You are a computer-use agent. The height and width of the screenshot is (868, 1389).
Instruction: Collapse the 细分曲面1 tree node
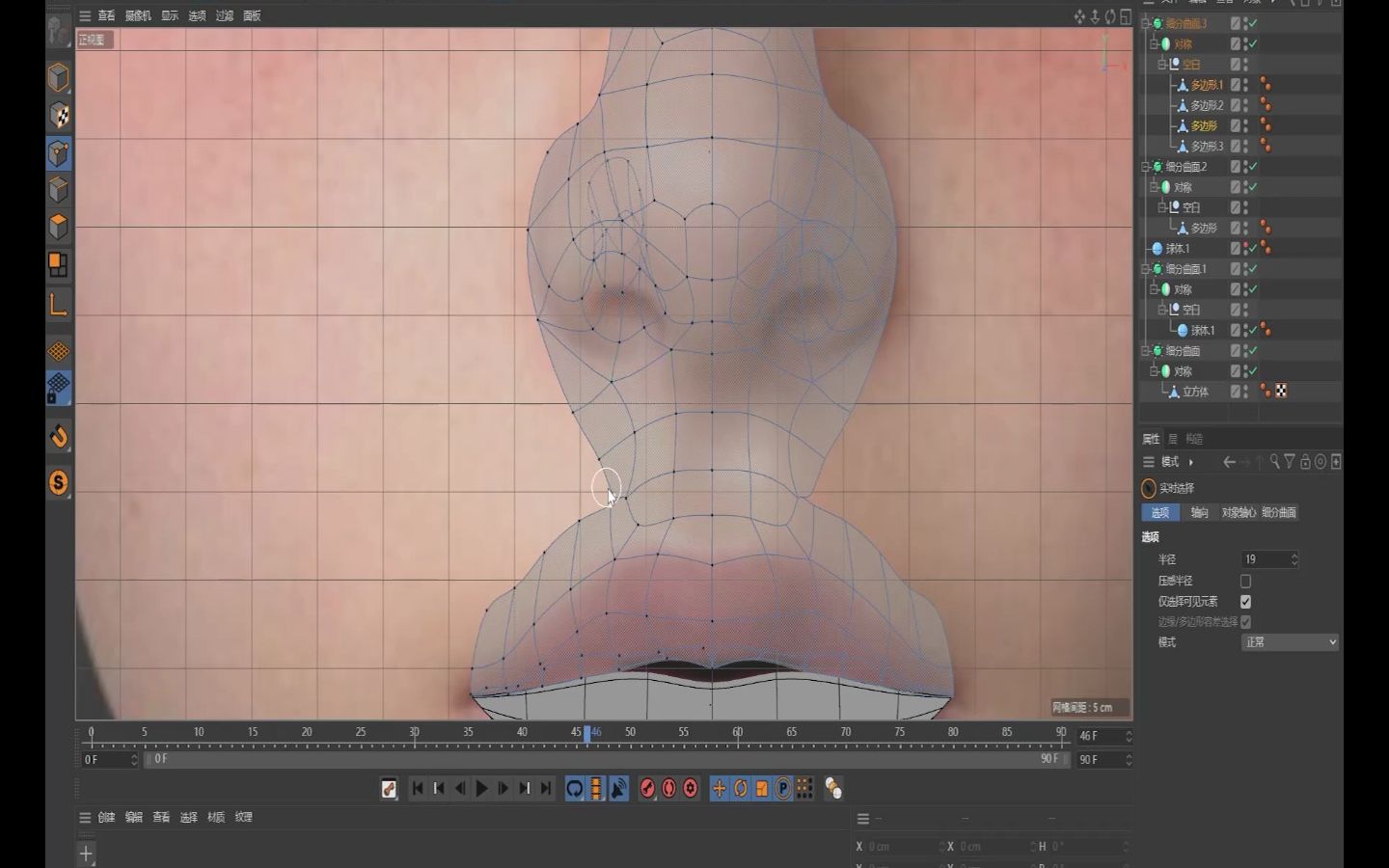pos(1146,269)
